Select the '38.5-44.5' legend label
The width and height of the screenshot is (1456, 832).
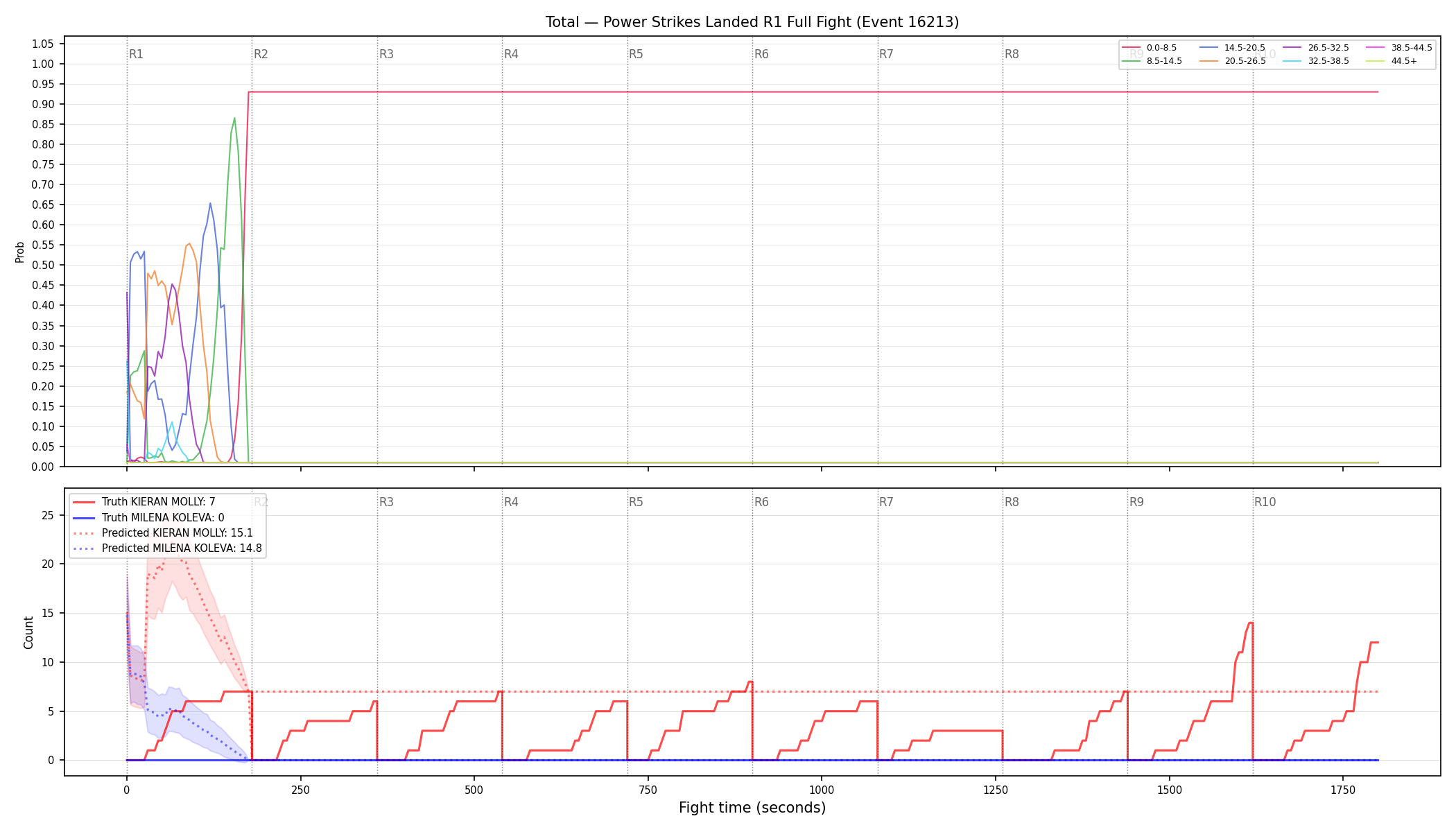coord(1412,48)
